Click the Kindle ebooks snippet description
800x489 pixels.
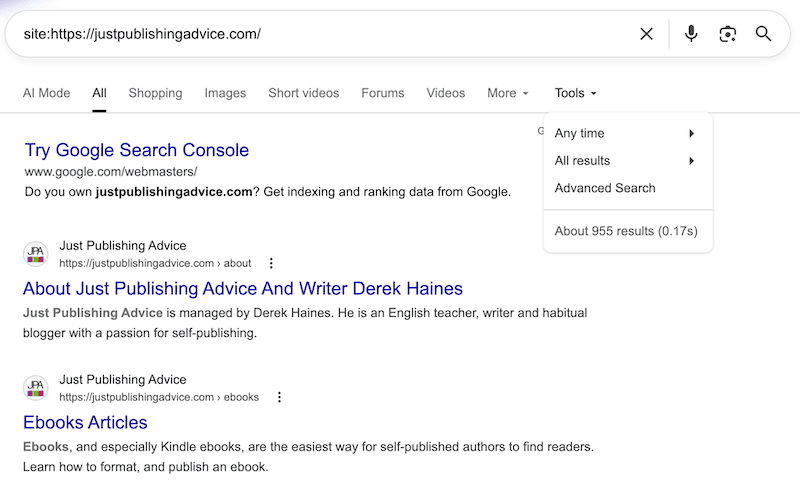[x=308, y=457]
